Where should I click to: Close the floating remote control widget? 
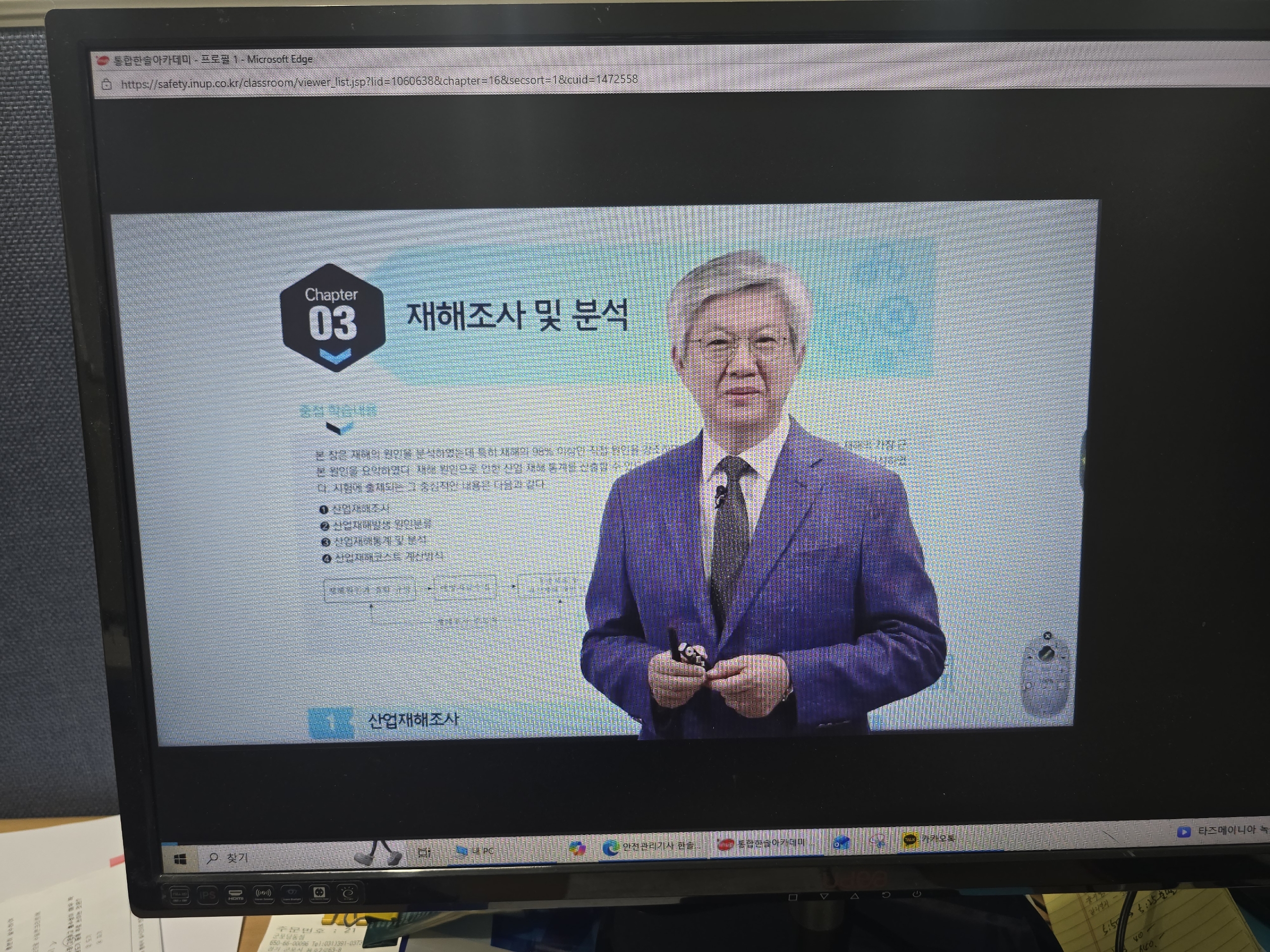(1047, 636)
